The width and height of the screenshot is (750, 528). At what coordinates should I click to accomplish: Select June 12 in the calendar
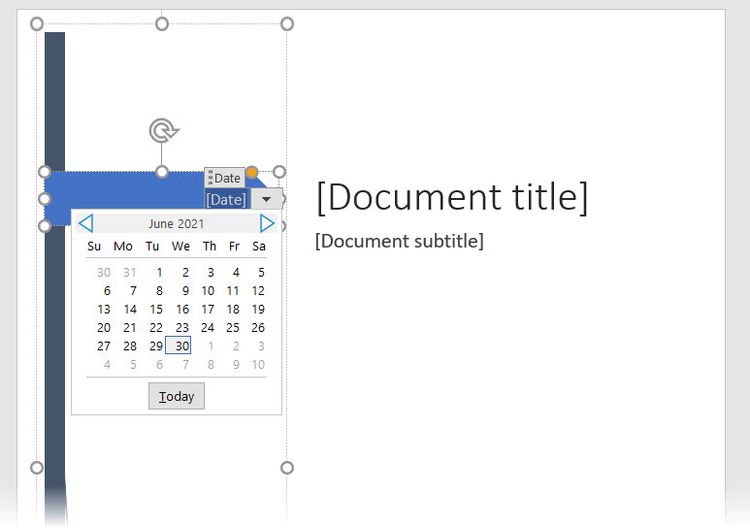pos(258,291)
